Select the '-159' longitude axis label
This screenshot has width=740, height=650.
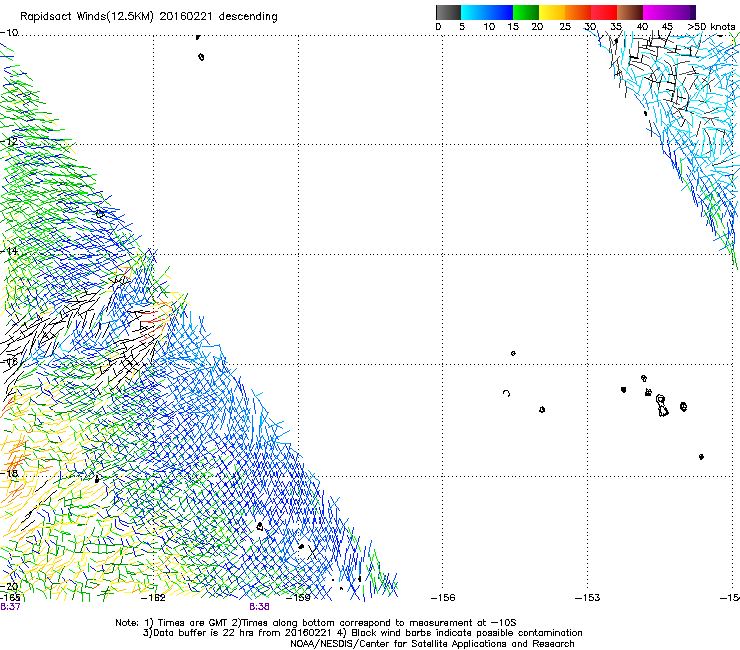tap(298, 598)
